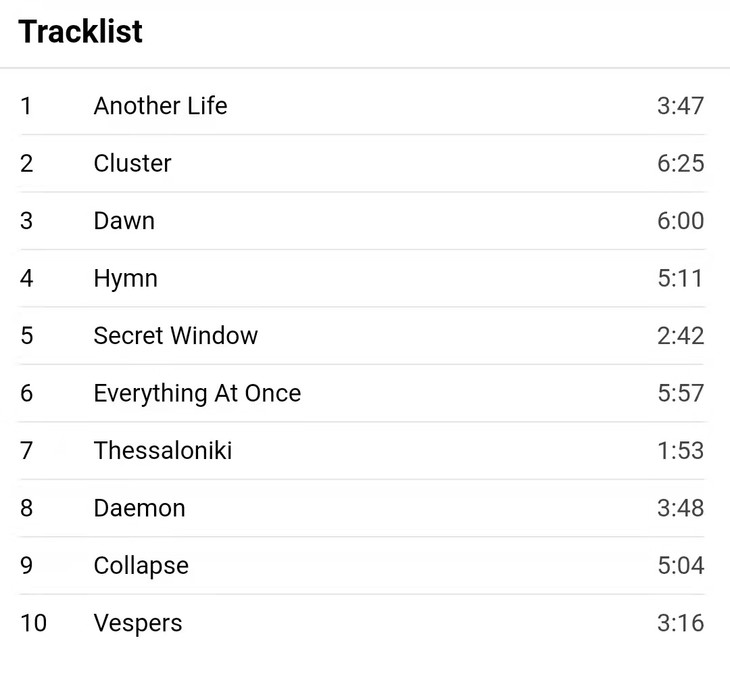Click the Tracklist heading
Screen dimensions: 730x676
(81, 32)
